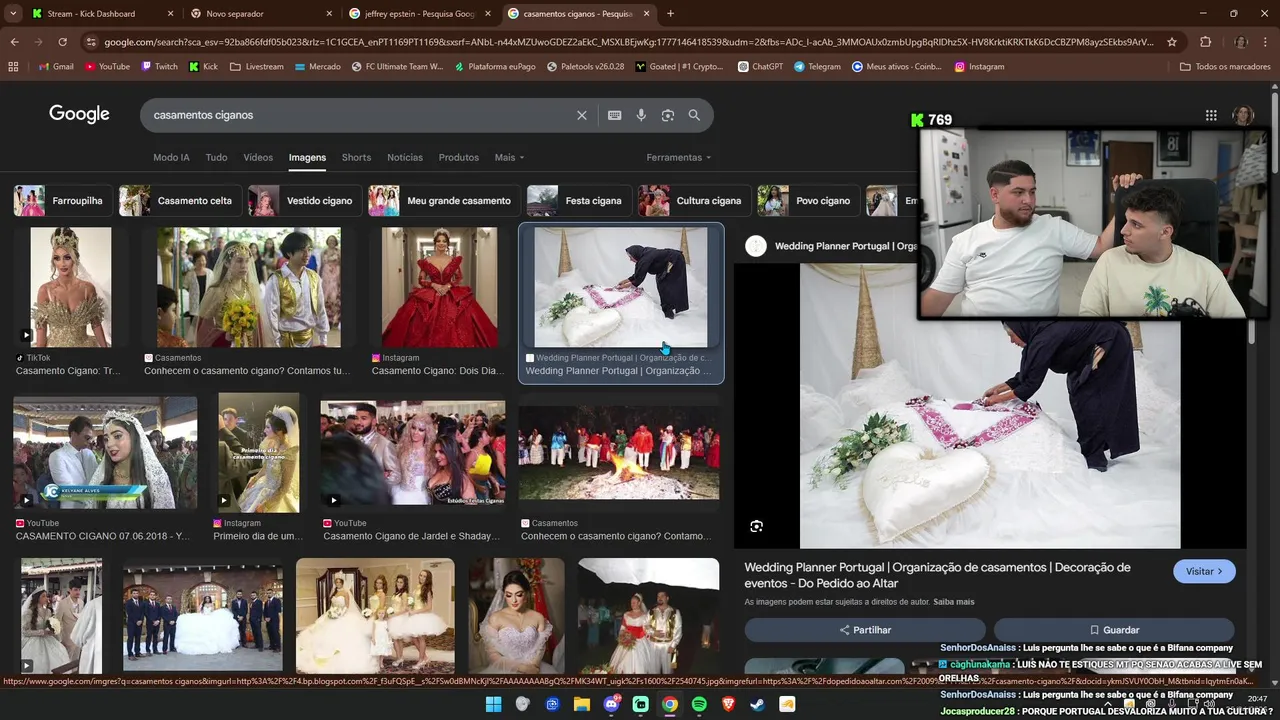1280x720 pixels.
Task: Reload the current page
Action: coord(62,42)
